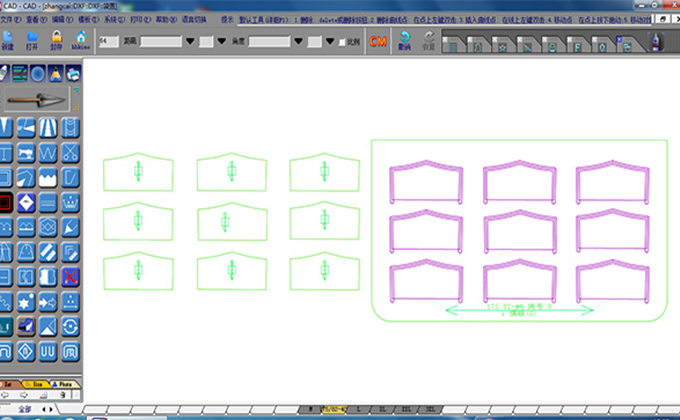Select the red square highlighted tool

pos(5,203)
